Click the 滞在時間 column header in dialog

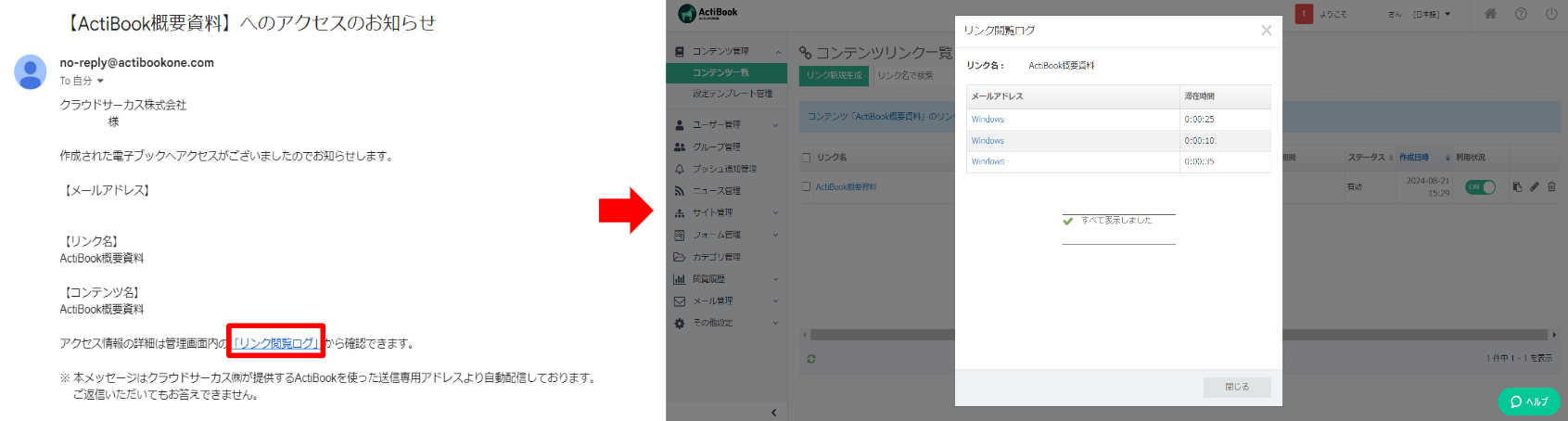click(x=1225, y=96)
